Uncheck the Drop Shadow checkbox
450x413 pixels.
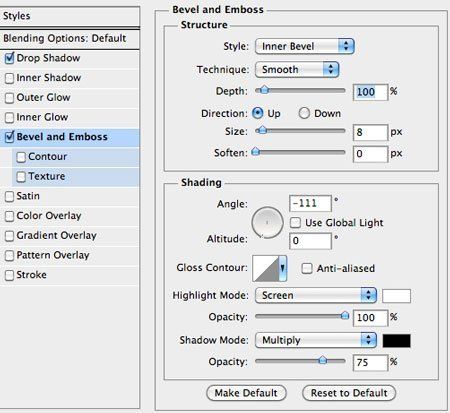tap(10, 58)
